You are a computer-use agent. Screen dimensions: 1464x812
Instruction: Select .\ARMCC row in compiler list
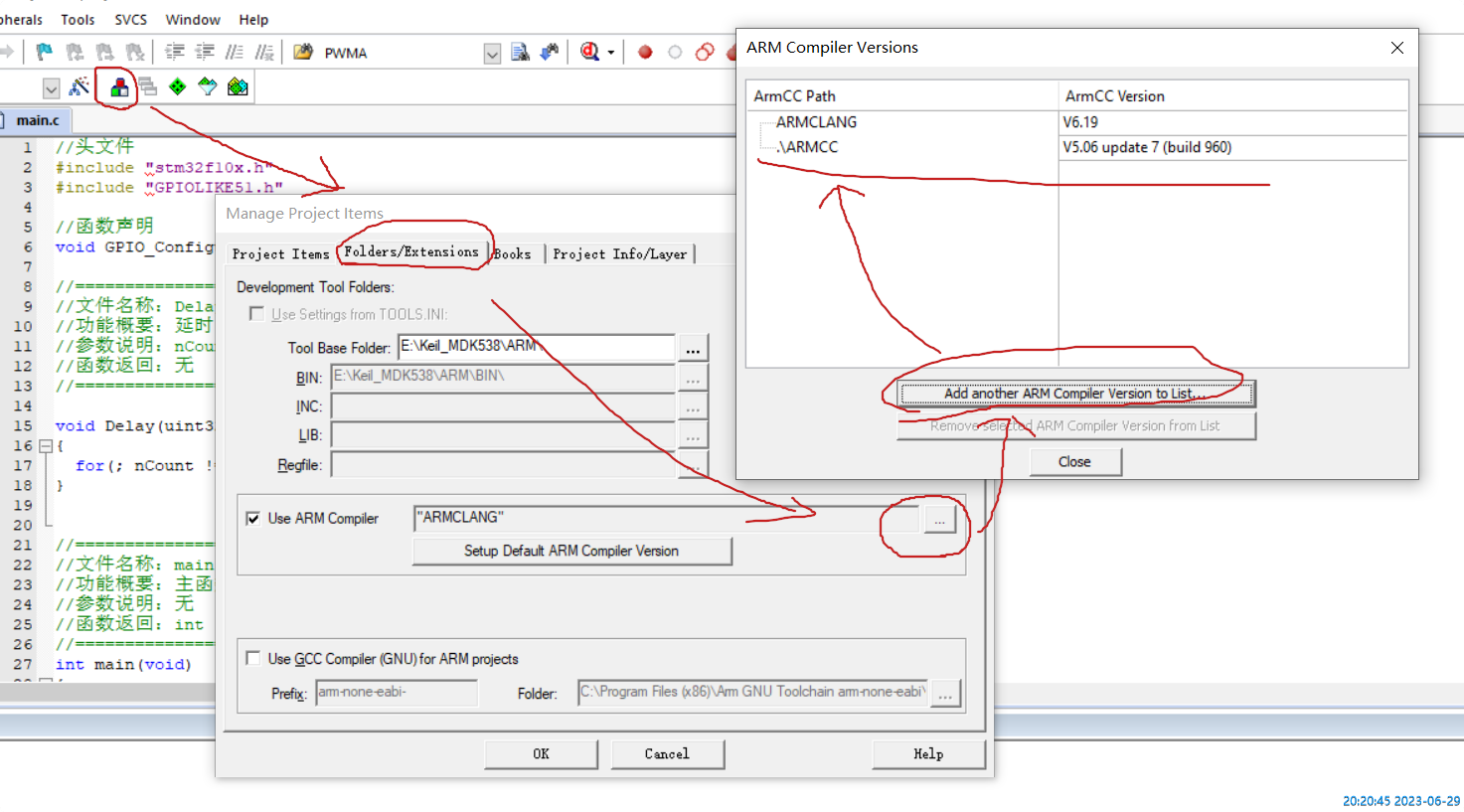click(1076, 147)
